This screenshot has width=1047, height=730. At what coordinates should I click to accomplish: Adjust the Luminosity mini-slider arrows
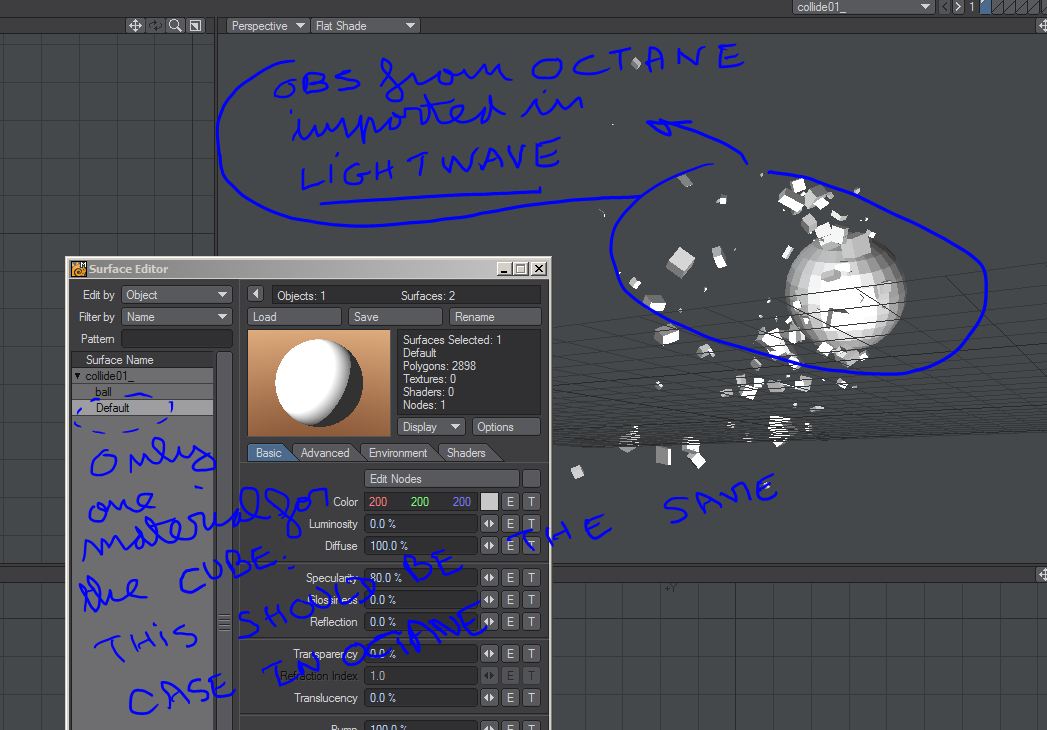click(x=489, y=524)
